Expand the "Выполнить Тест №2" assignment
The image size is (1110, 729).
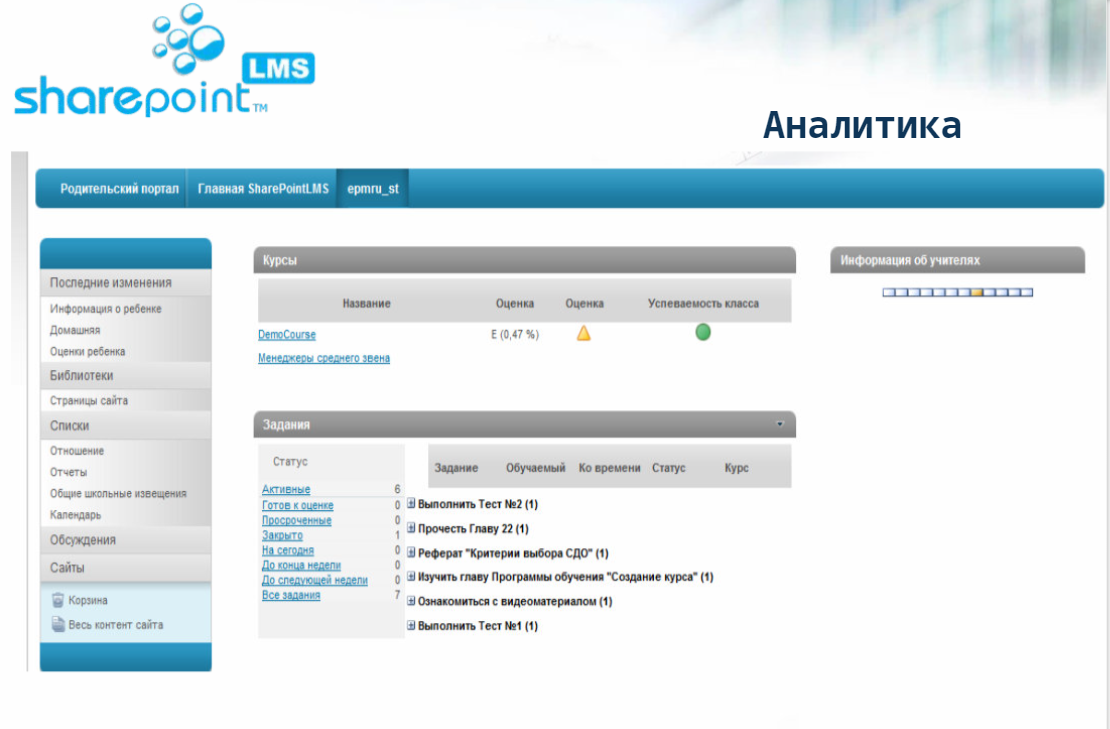tap(410, 504)
